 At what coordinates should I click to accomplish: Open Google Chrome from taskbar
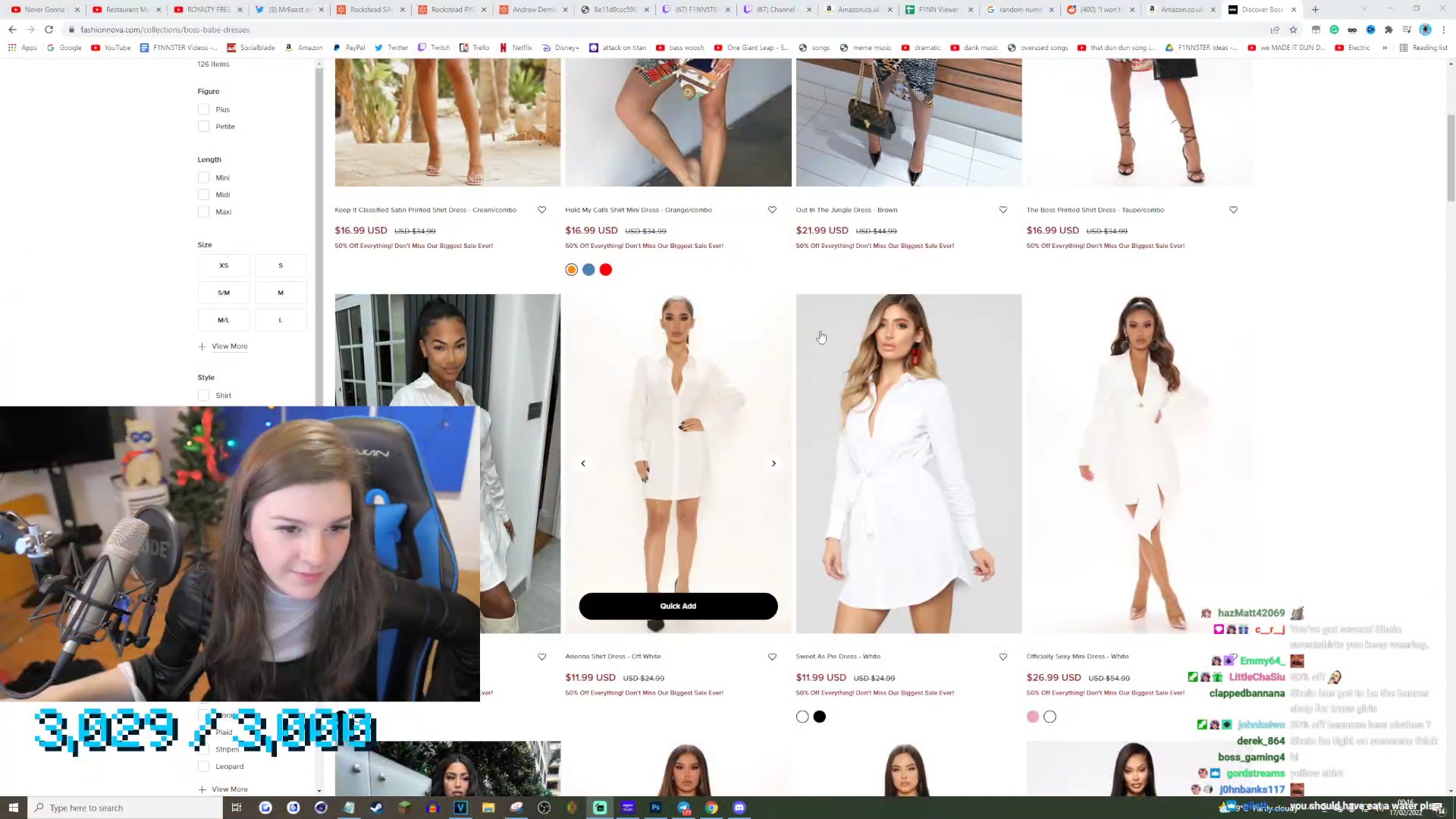point(711,808)
